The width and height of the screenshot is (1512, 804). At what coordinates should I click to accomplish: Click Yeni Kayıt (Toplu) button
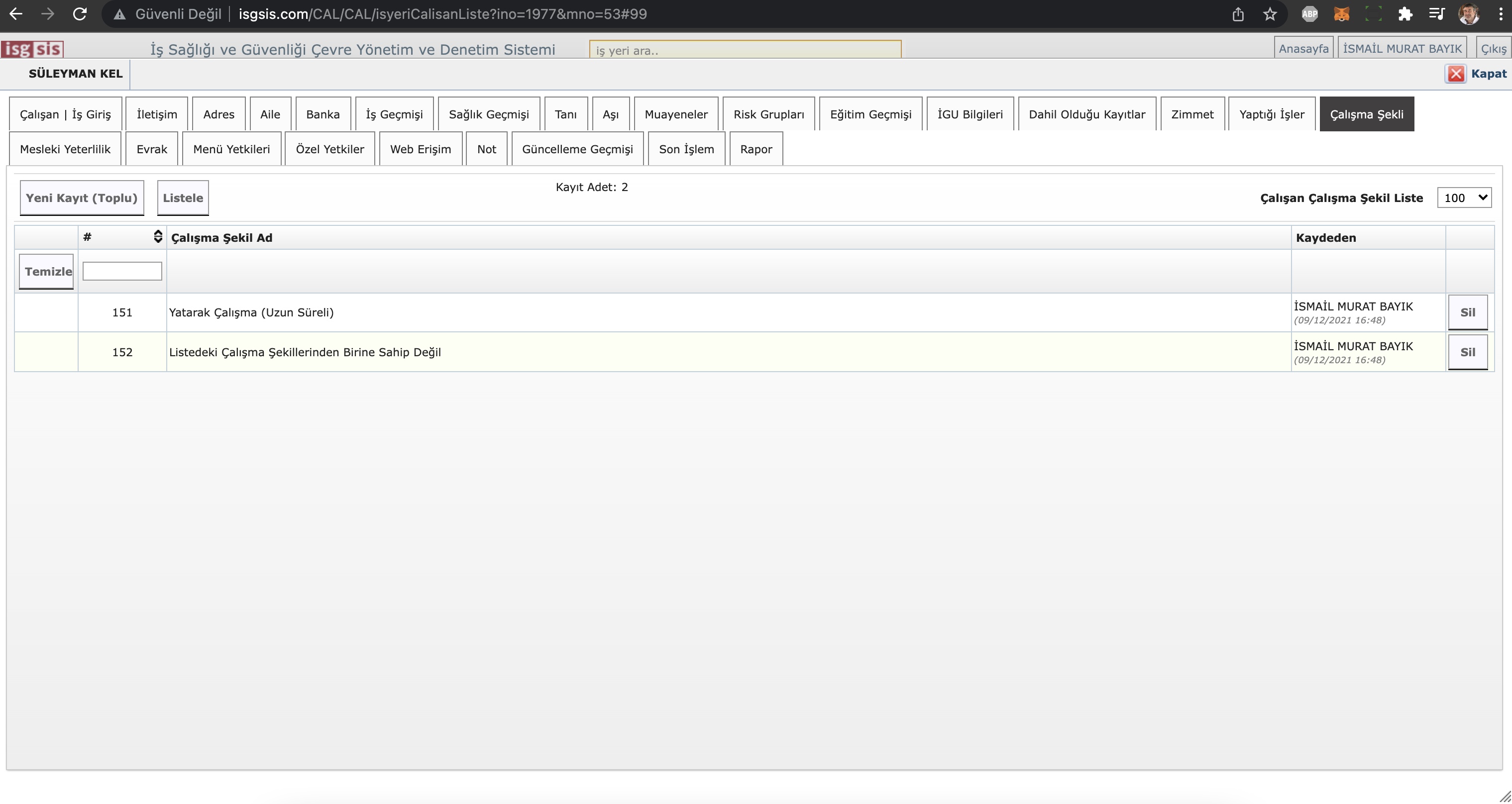coord(82,198)
